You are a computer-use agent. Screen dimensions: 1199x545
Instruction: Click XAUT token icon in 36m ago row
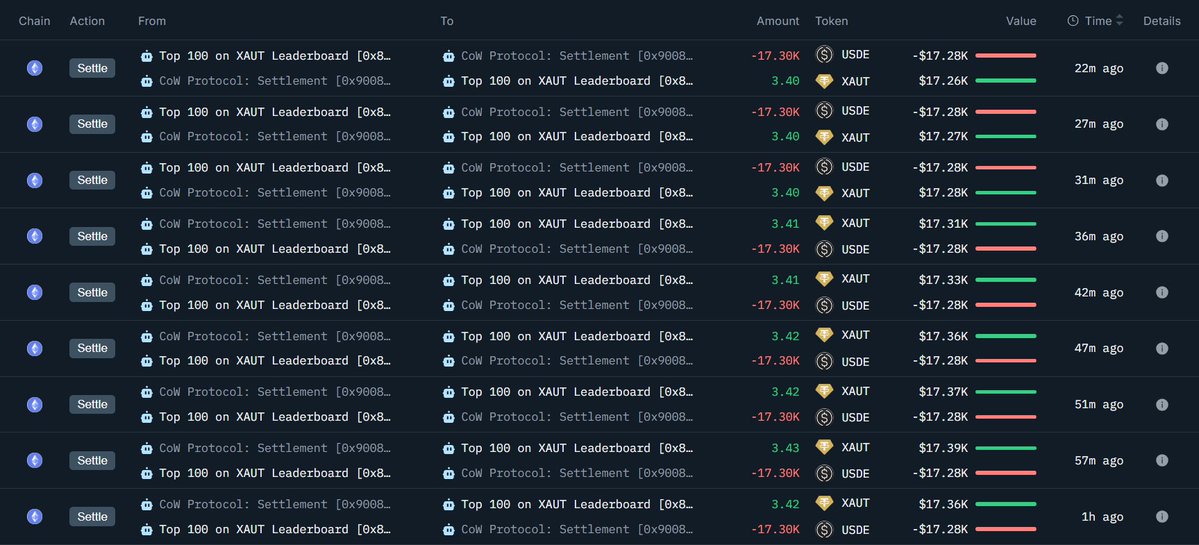[824, 222]
